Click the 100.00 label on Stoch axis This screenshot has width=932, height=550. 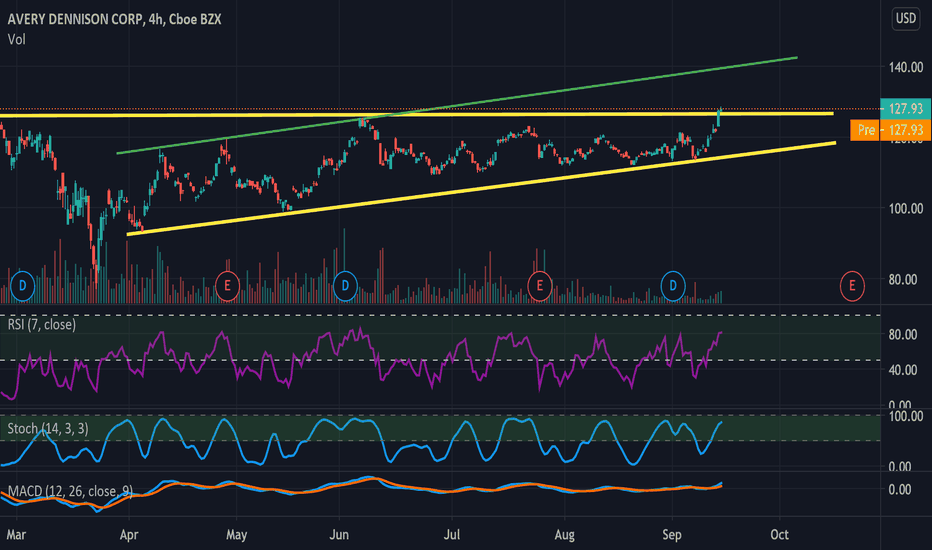pos(906,416)
